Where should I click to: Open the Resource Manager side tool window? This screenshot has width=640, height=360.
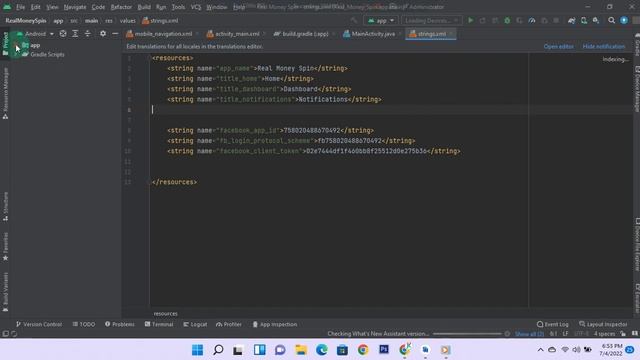click(x=5, y=93)
